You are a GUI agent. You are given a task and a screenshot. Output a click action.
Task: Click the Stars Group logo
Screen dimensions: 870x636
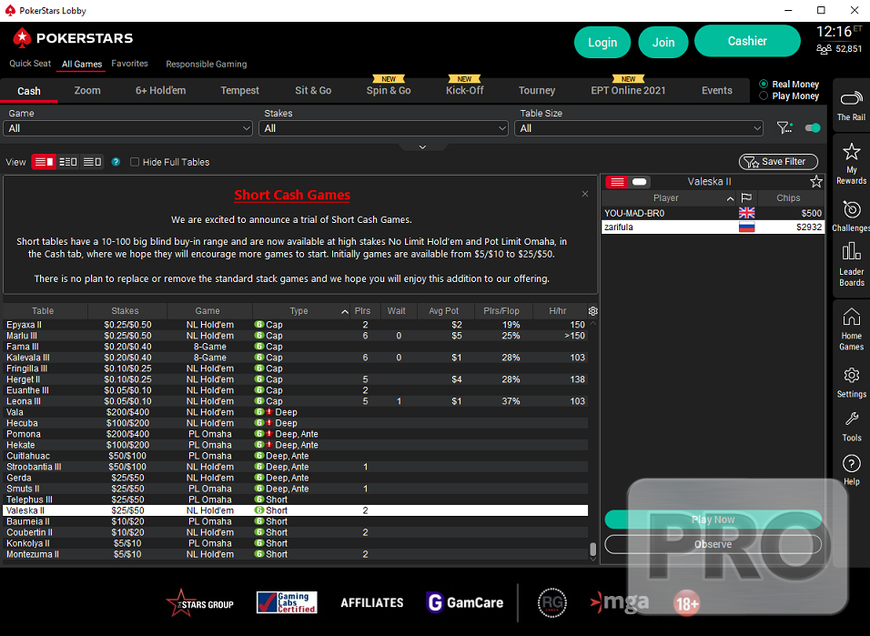(200, 603)
